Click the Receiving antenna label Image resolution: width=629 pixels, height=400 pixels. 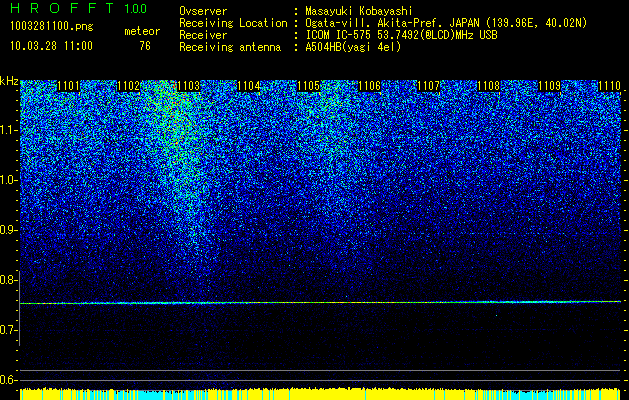tap(230, 47)
